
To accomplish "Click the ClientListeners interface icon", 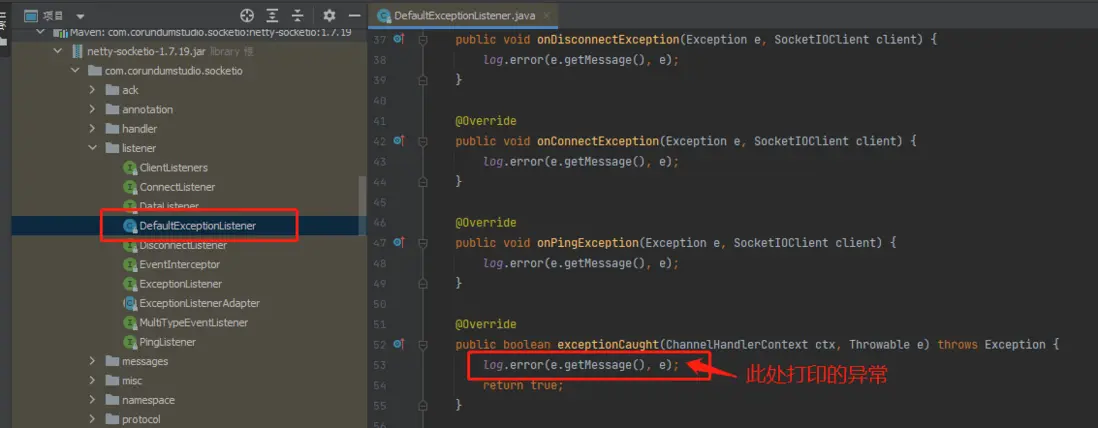I will (x=129, y=167).
